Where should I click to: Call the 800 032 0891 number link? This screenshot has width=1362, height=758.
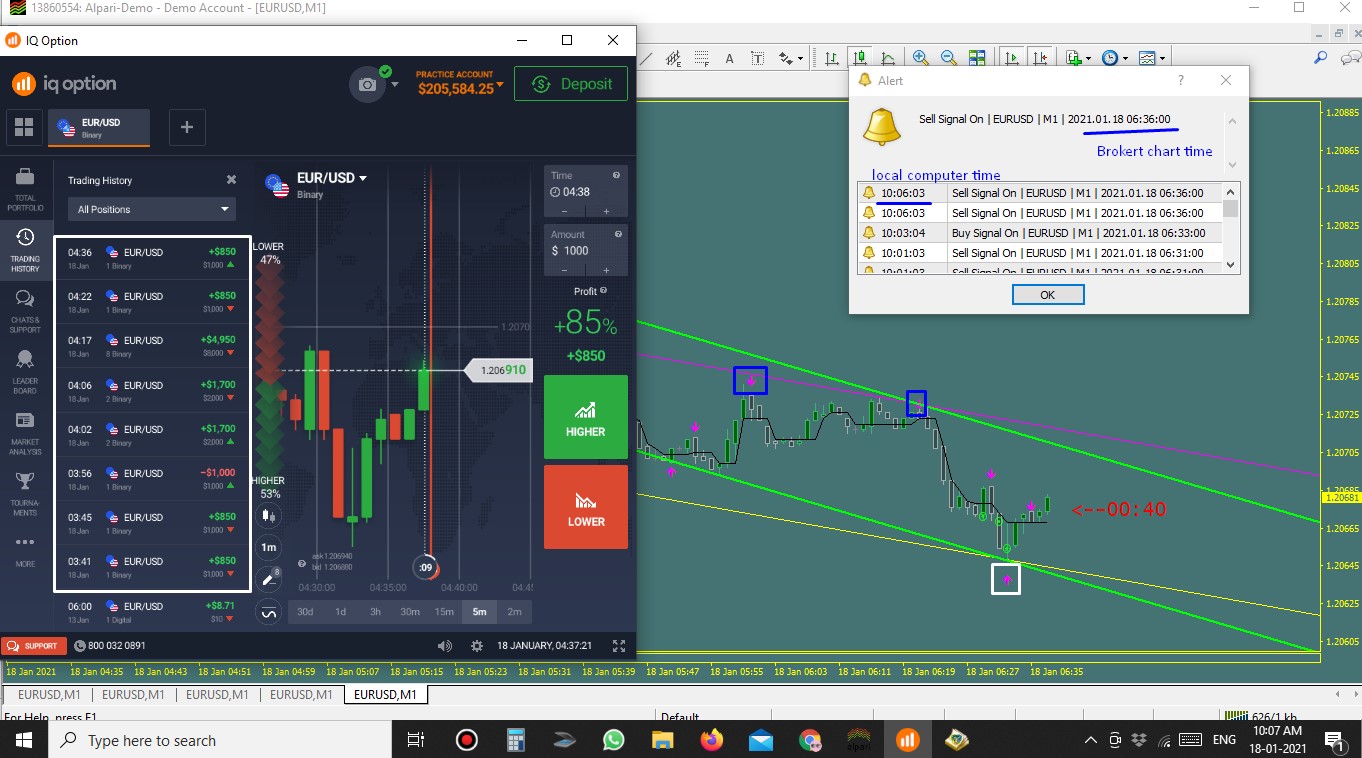coord(109,646)
